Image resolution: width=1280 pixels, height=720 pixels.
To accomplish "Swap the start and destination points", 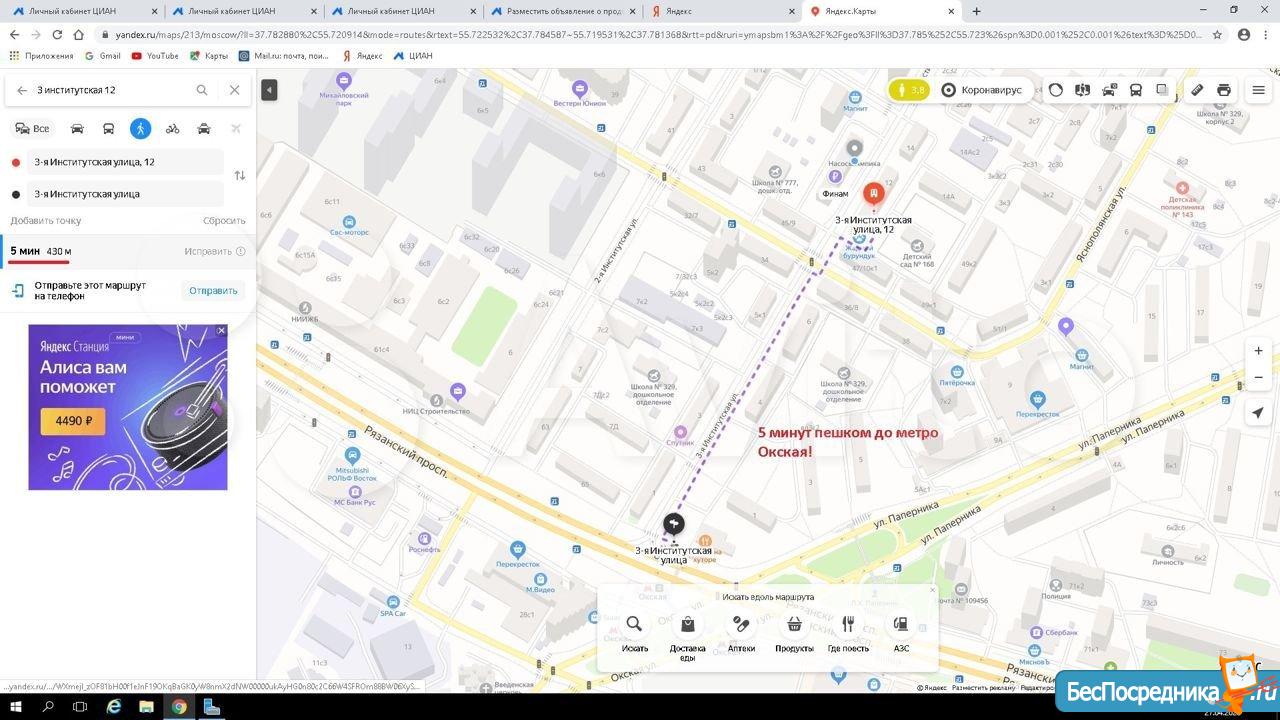I will pos(239,176).
